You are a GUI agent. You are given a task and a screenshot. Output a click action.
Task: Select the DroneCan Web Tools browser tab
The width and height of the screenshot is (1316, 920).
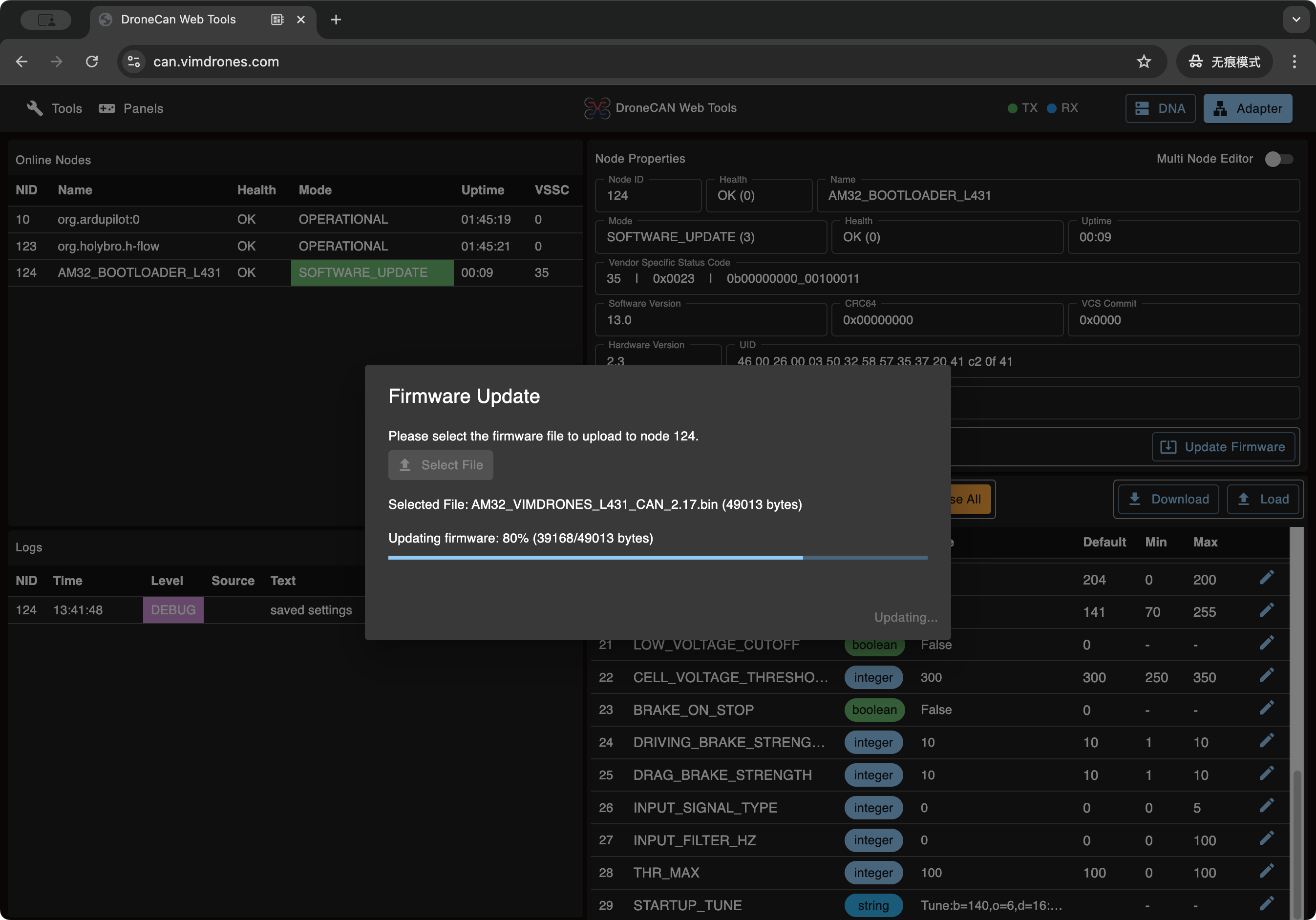[178, 19]
